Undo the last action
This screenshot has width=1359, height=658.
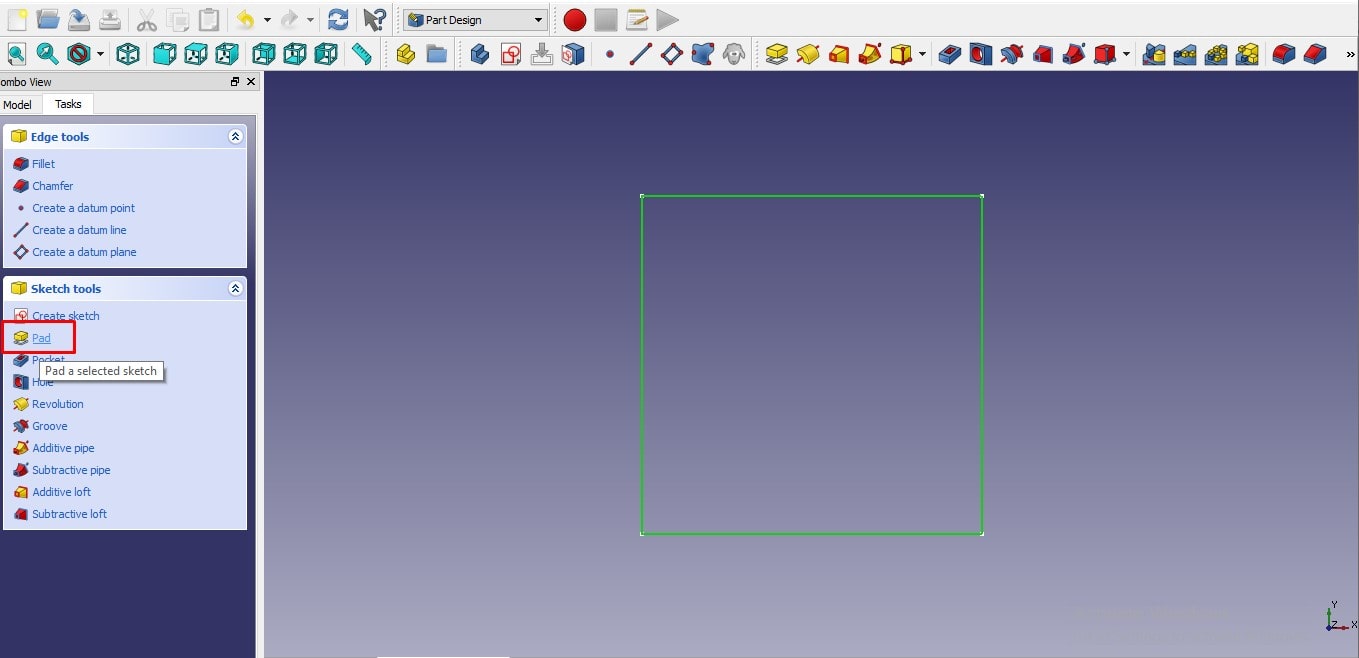click(x=246, y=19)
